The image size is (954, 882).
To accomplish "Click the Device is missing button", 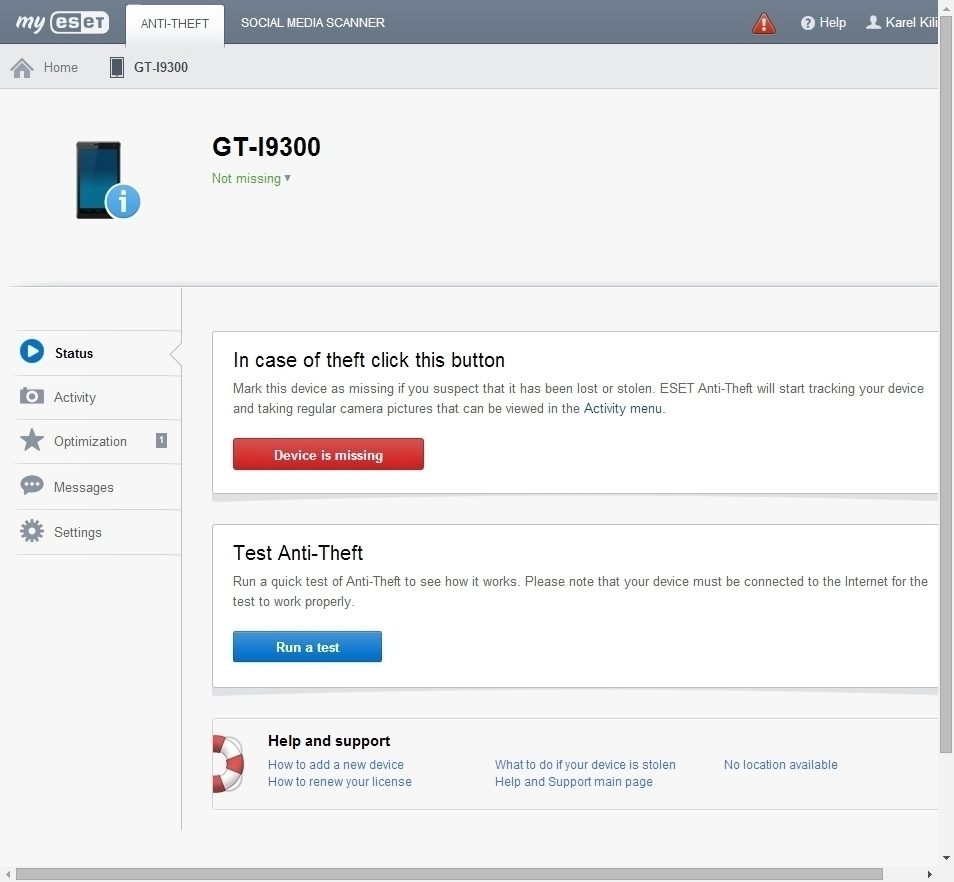I will [329, 454].
